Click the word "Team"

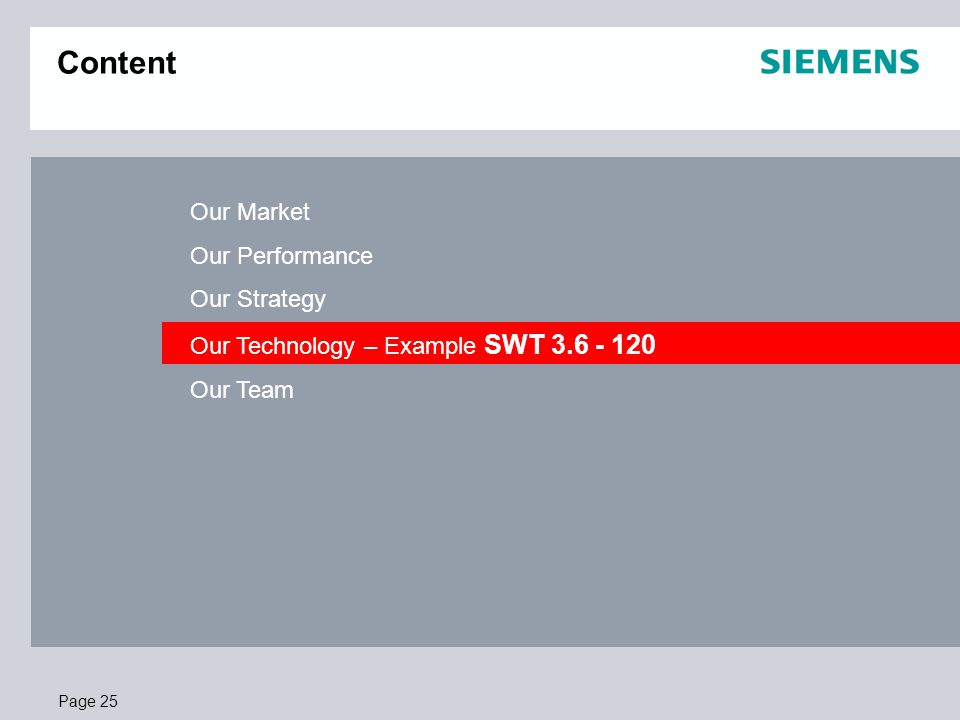tap(265, 390)
